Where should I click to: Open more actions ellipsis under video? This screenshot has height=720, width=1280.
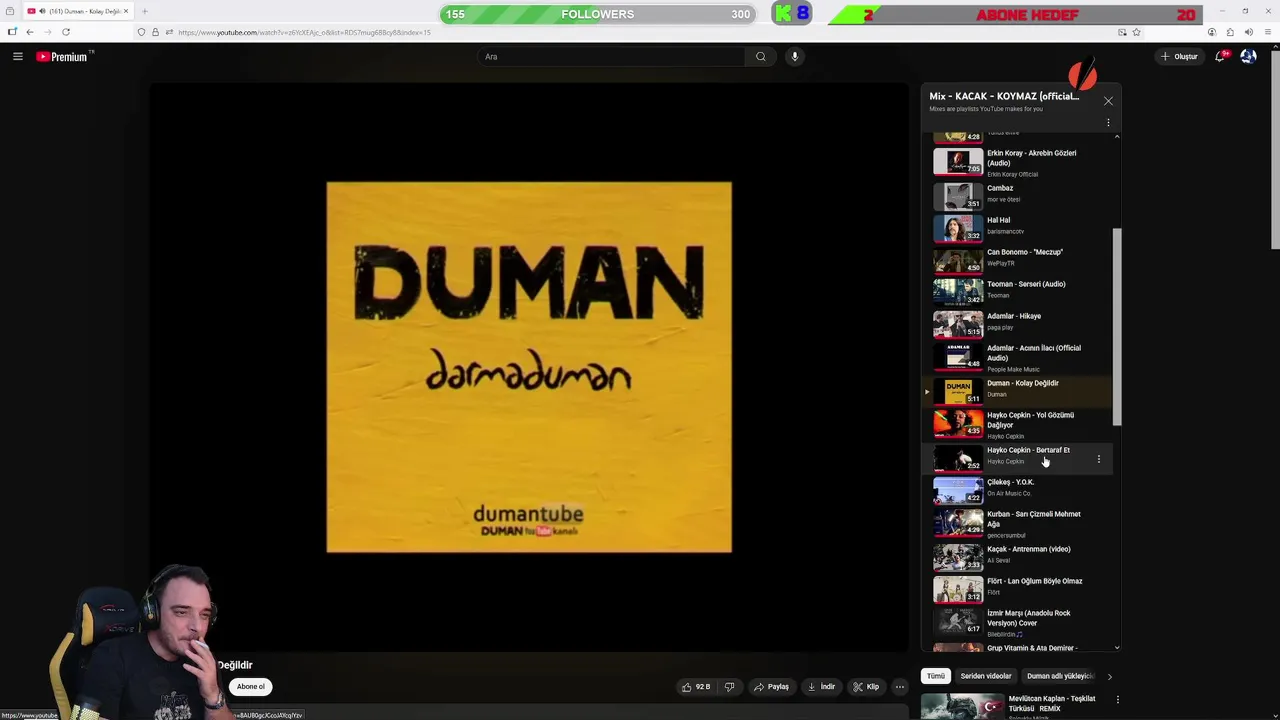[899, 687]
